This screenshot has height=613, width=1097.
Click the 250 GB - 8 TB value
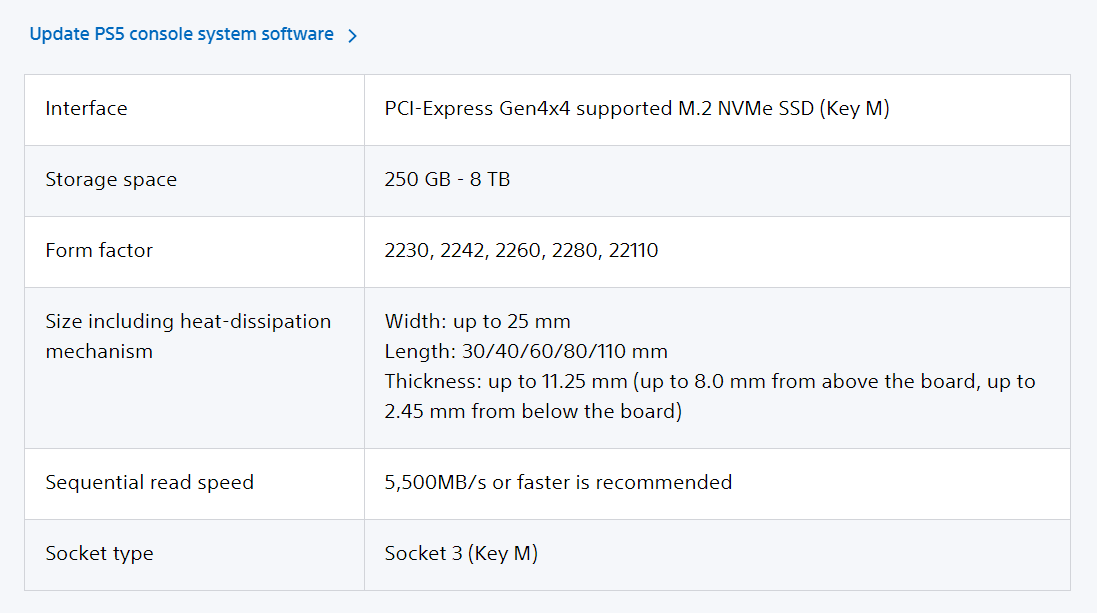click(x=447, y=180)
